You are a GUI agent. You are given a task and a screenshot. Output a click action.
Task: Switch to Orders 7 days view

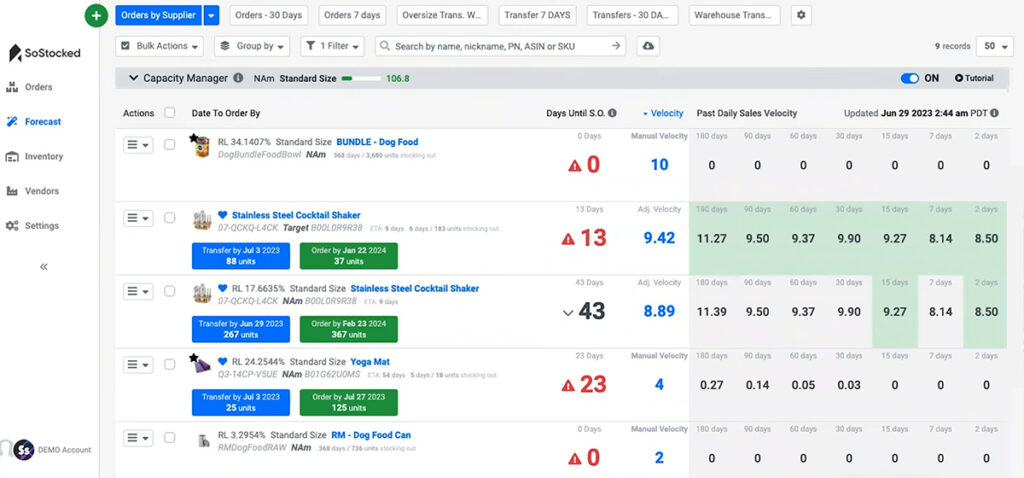[352, 15]
